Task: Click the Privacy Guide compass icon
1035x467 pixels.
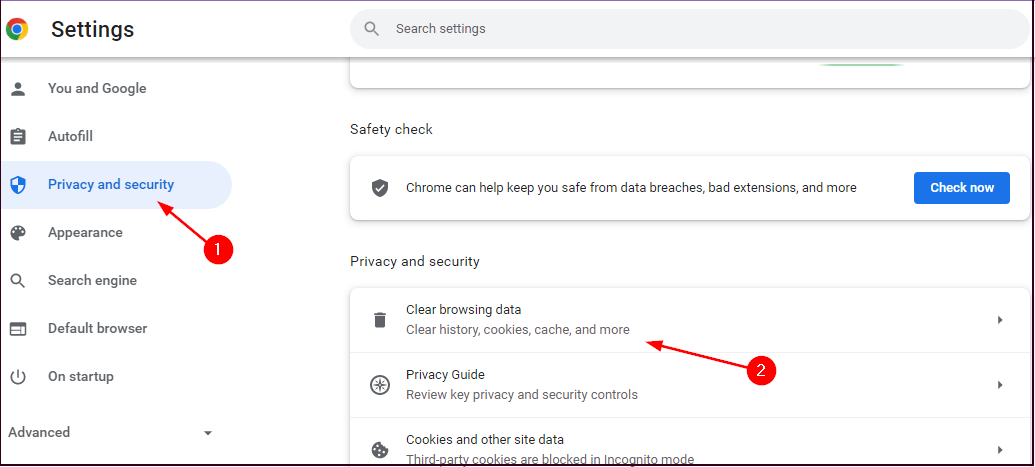Action: pyautogui.click(x=380, y=385)
